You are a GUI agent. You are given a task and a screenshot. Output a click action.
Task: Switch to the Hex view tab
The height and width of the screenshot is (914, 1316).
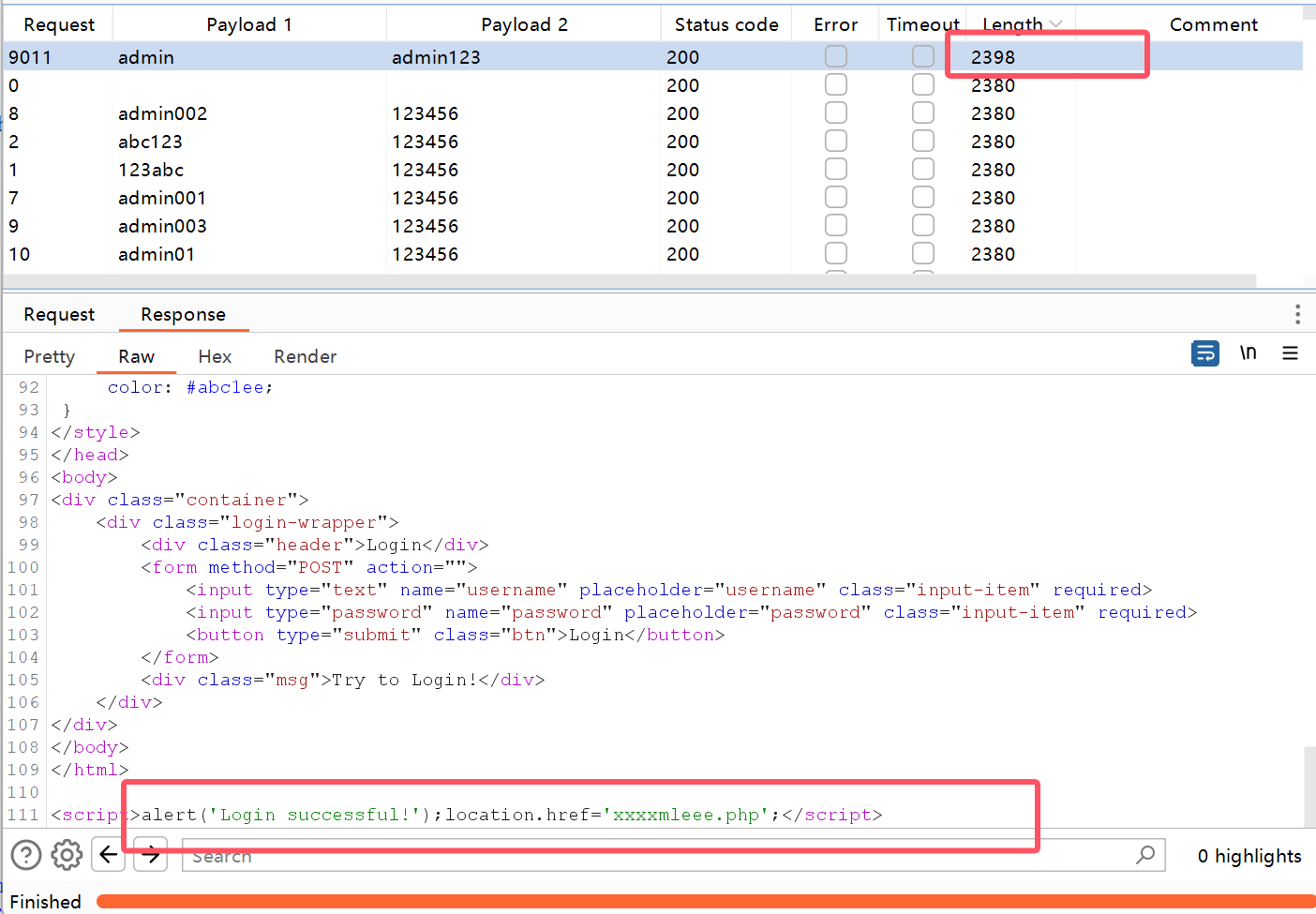point(215,356)
